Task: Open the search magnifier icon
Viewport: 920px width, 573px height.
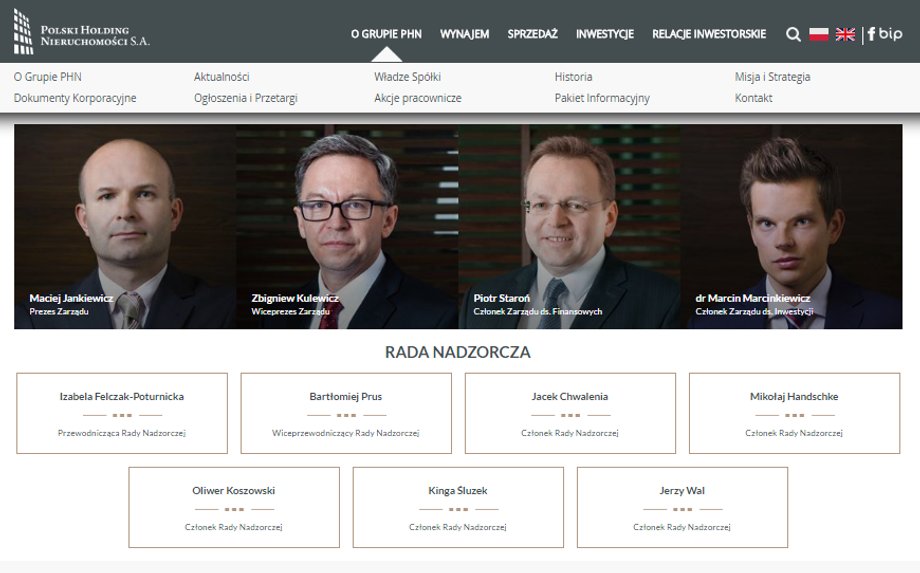Action: tap(793, 35)
